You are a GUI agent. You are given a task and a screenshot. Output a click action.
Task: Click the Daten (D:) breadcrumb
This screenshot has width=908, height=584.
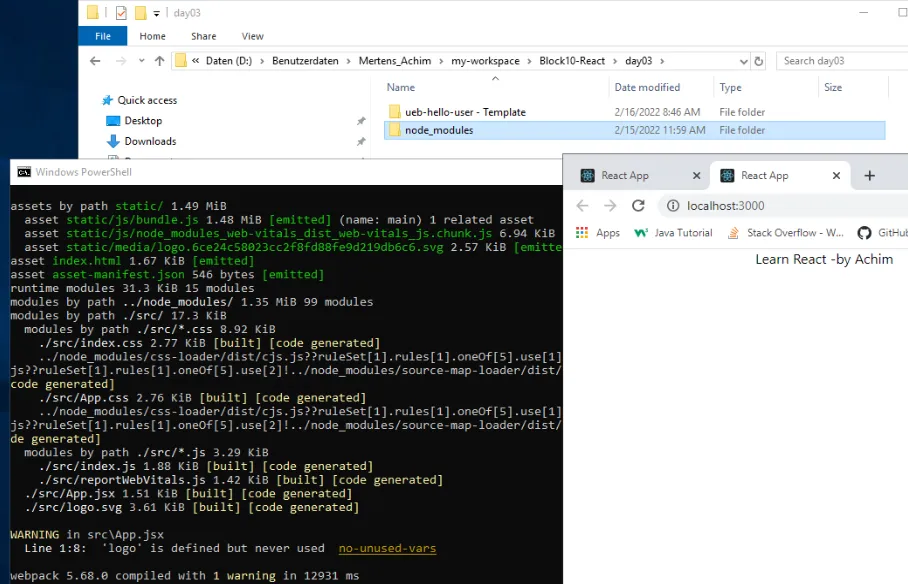point(229,61)
